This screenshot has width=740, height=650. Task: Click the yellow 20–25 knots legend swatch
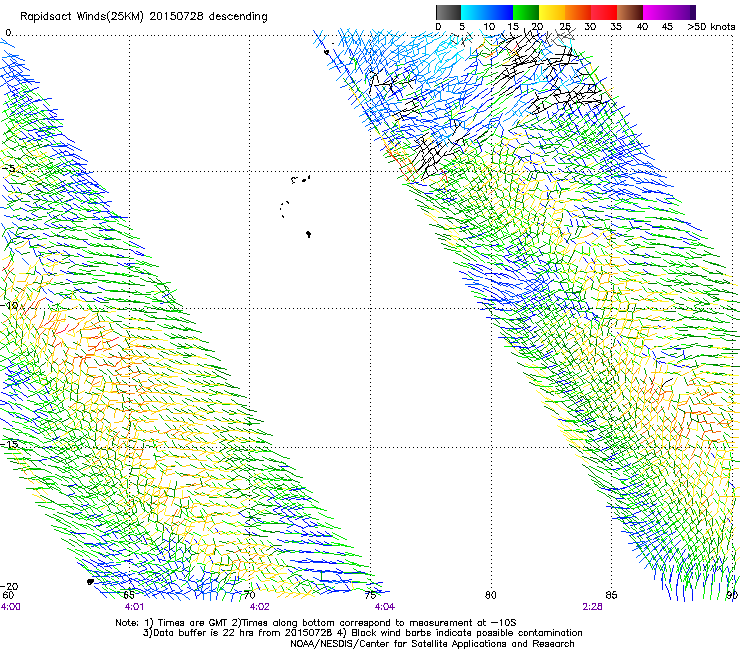[x=552, y=12]
